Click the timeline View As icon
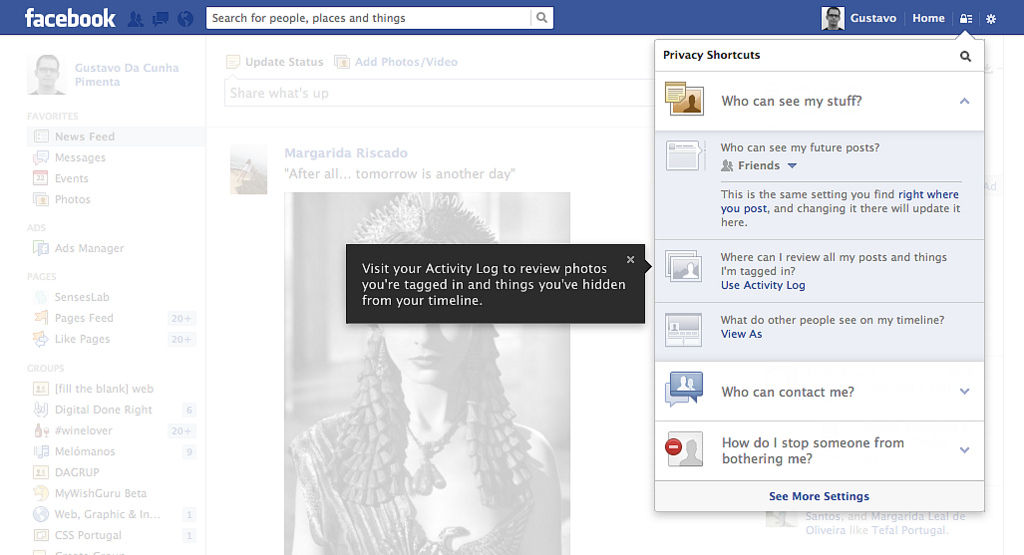The height and width of the screenshot is (555, 1024). pos(683,330)
